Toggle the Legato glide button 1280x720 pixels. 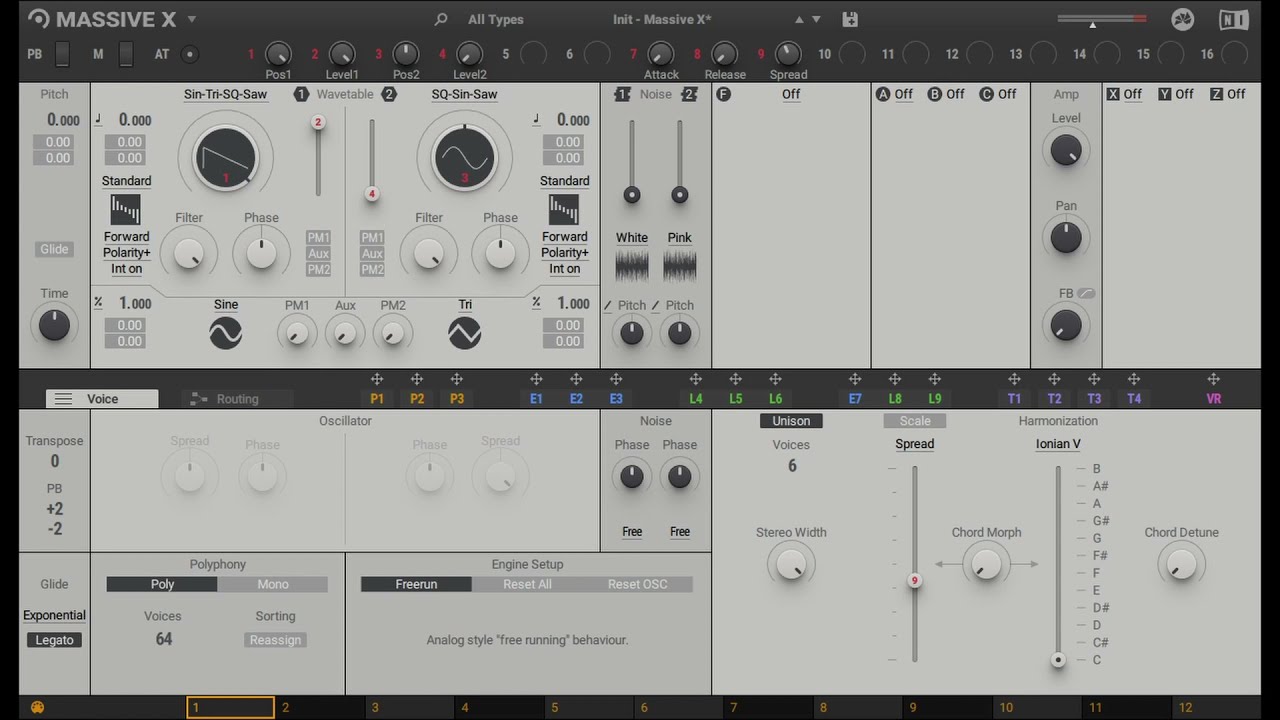[54, 640]
